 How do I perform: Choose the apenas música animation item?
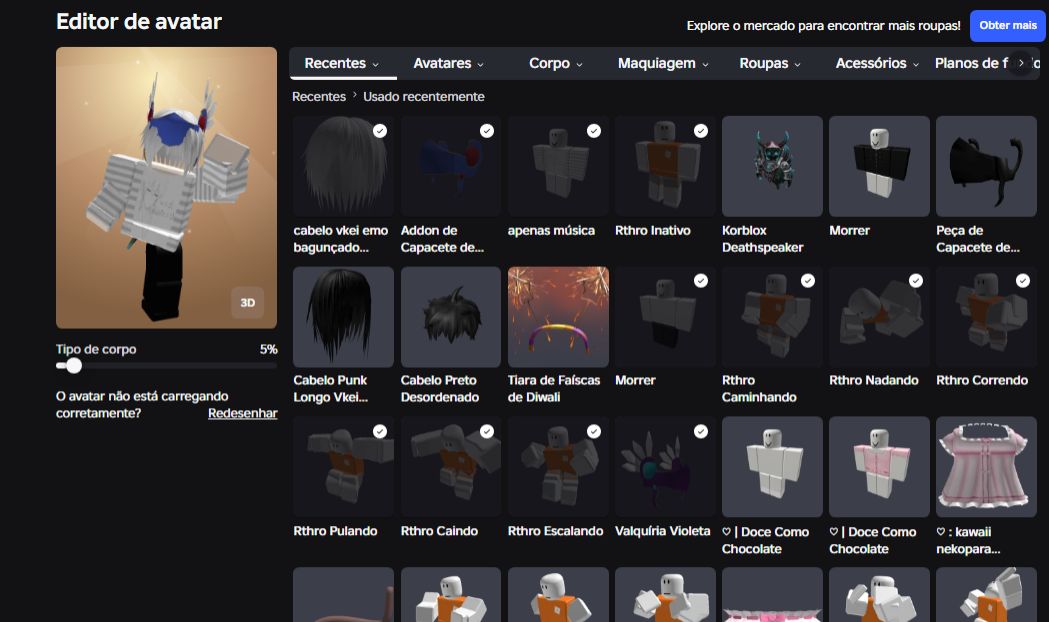[x=558, y=166]
